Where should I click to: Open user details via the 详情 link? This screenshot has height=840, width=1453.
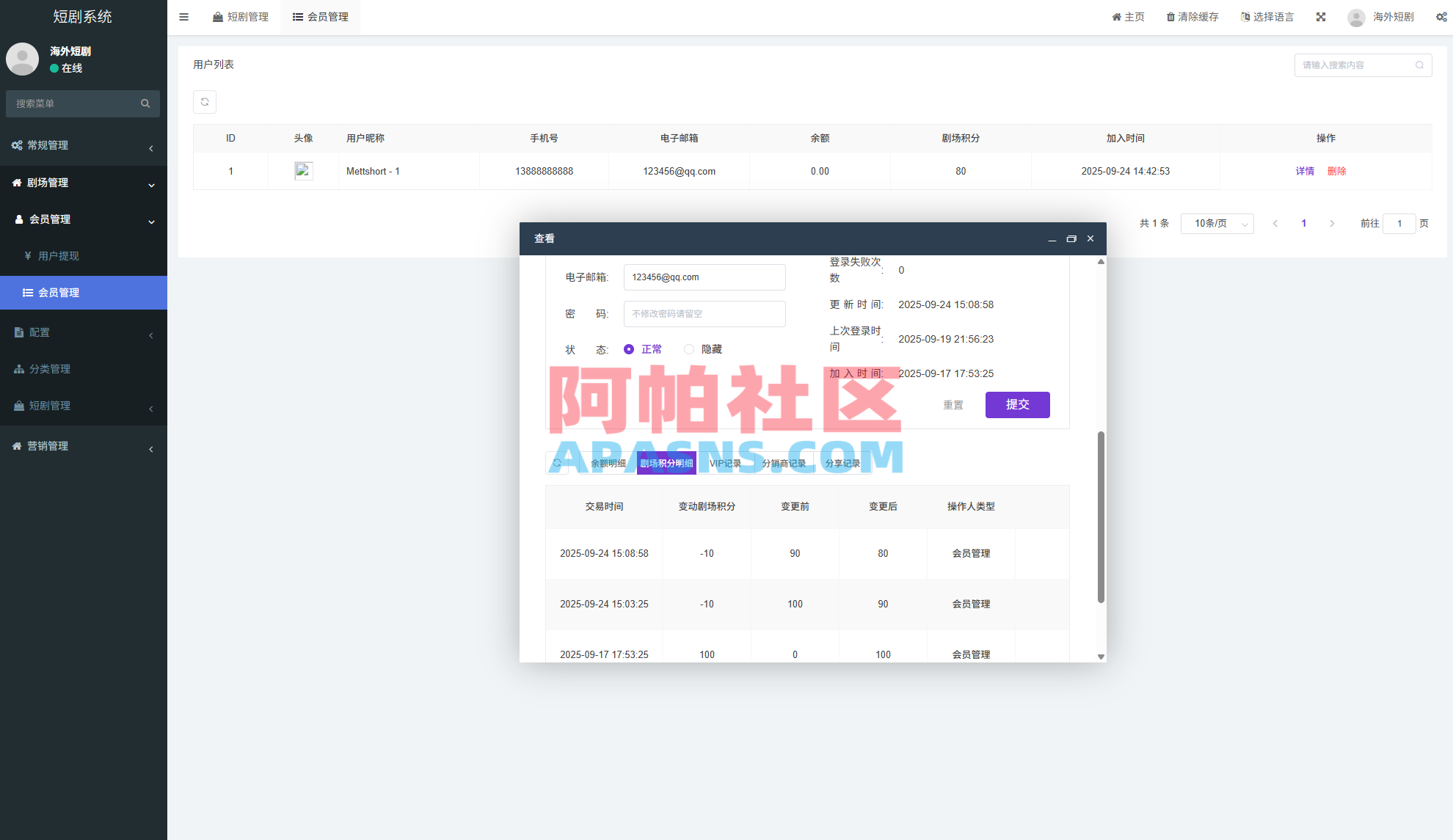click(1305, 171)
